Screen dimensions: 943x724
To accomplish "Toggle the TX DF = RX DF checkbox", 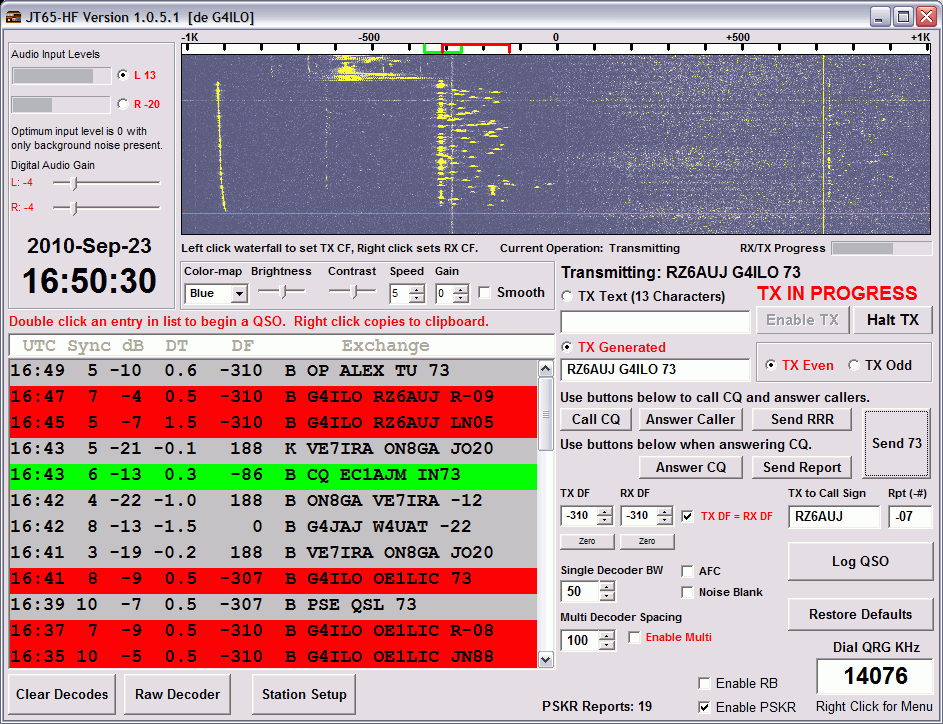I will (x=687, y=516).
